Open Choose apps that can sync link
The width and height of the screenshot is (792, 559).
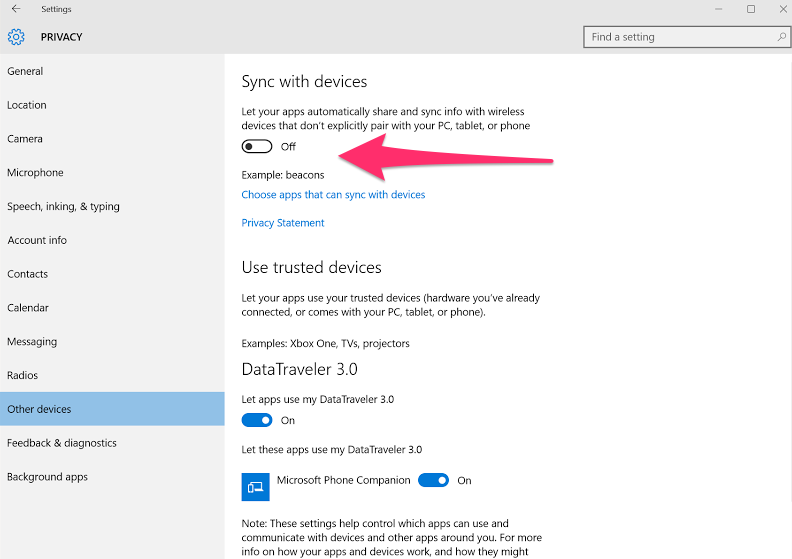pyautogui.click(x=333, y=195)
